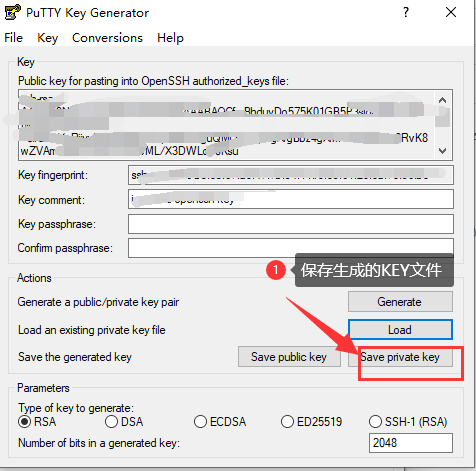Open the Help menu
476x471 pixels.
(x=170, y=38)
